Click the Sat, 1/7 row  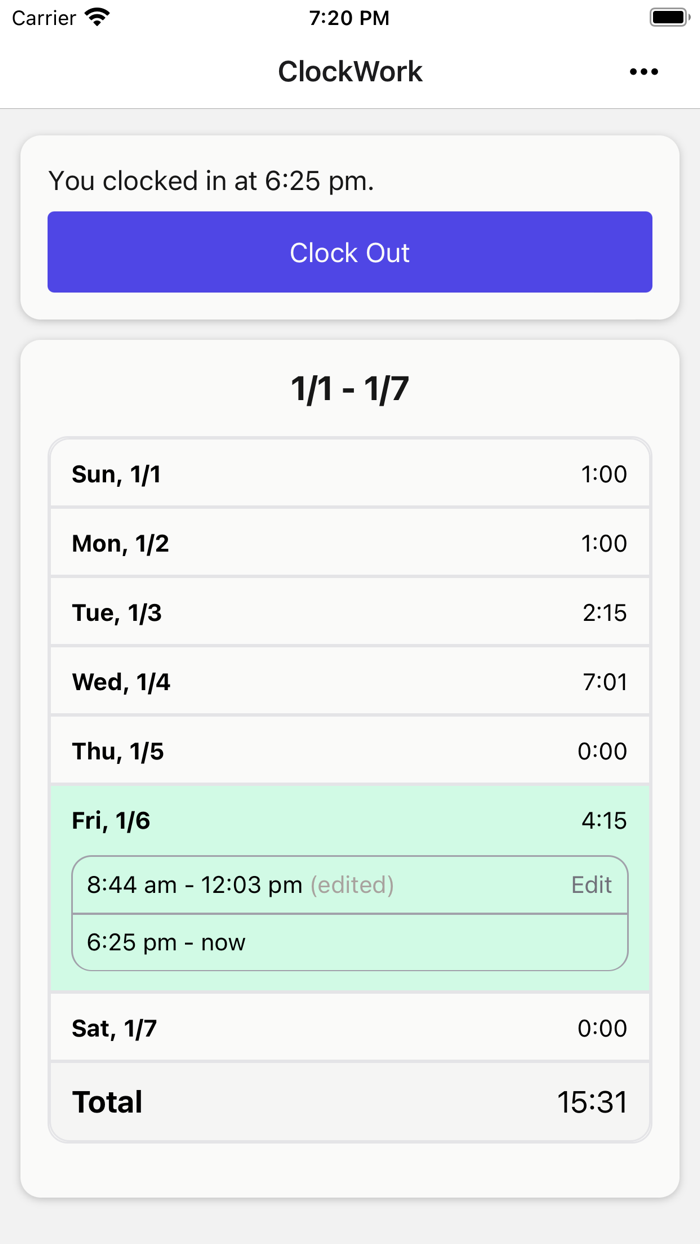click(350, 1027)
